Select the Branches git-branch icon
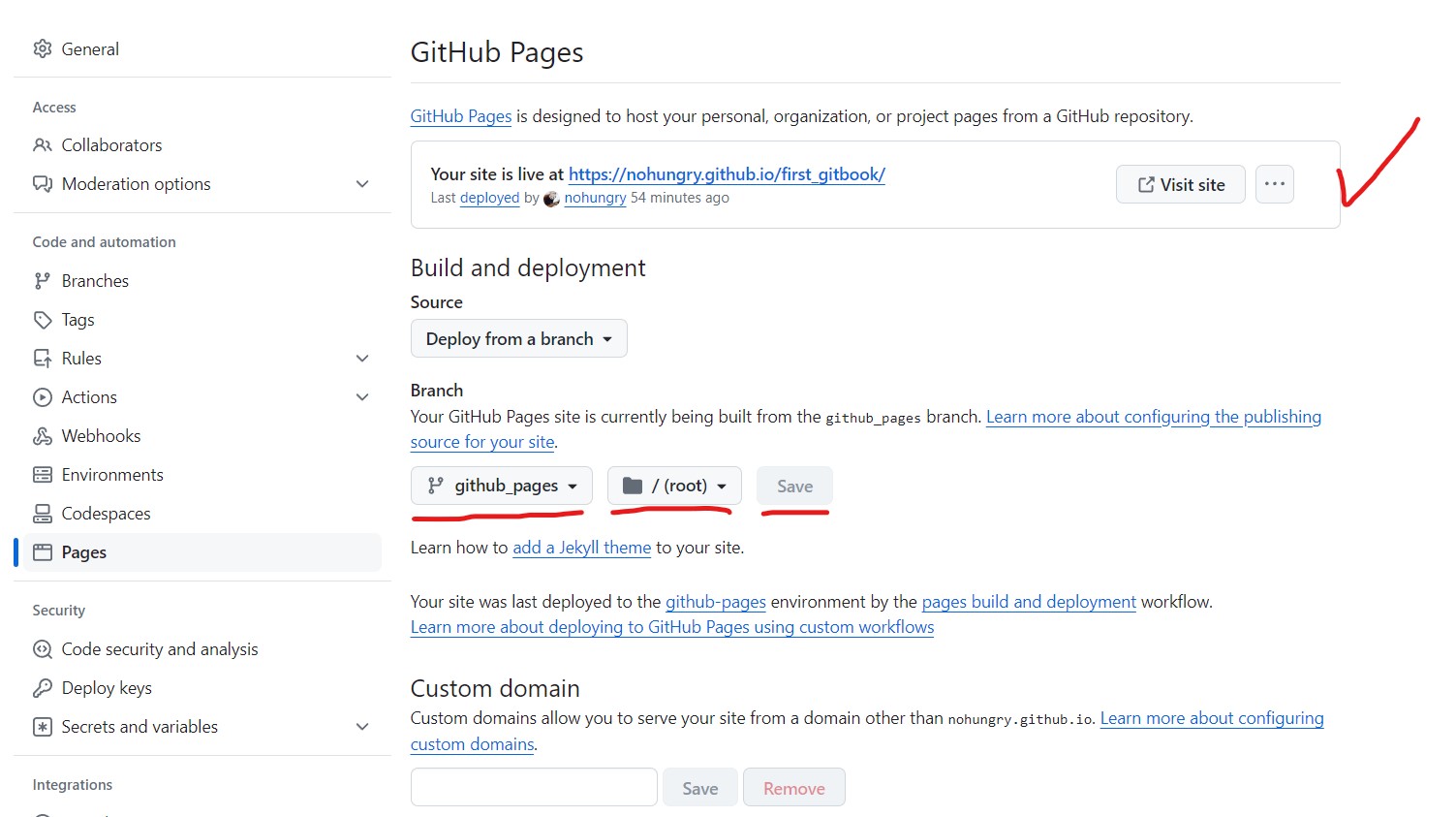1456x817 pixels. [43, 281]
